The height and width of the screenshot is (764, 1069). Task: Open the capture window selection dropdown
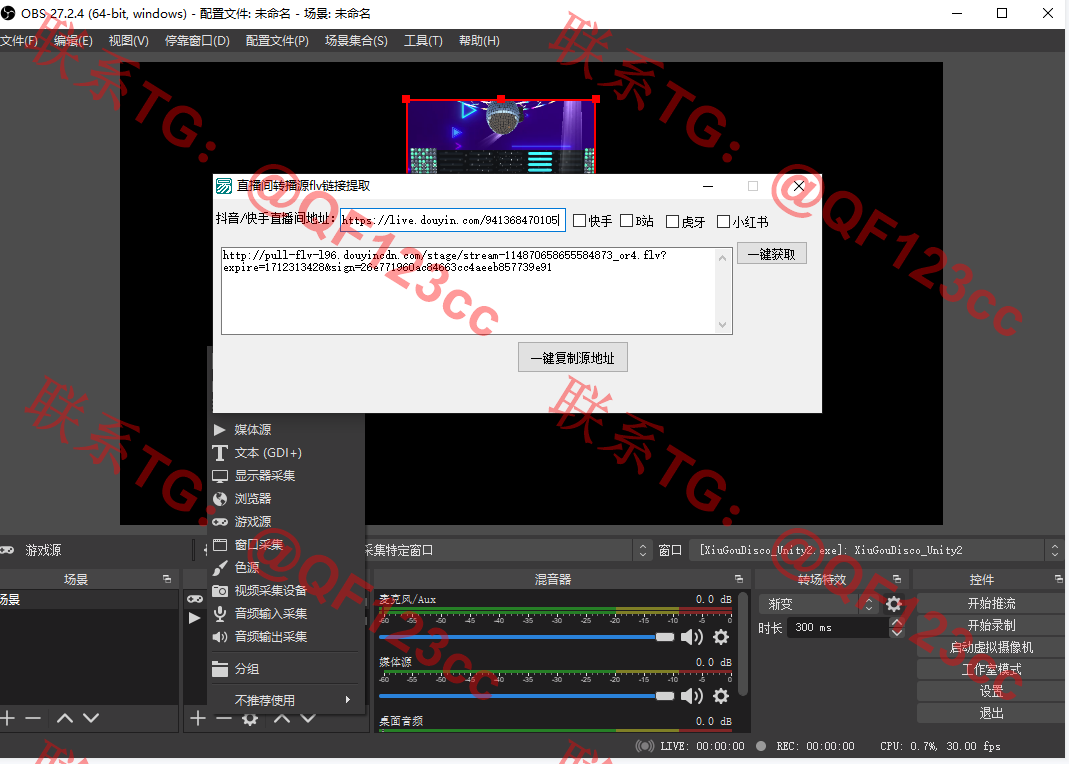[875, 550]
